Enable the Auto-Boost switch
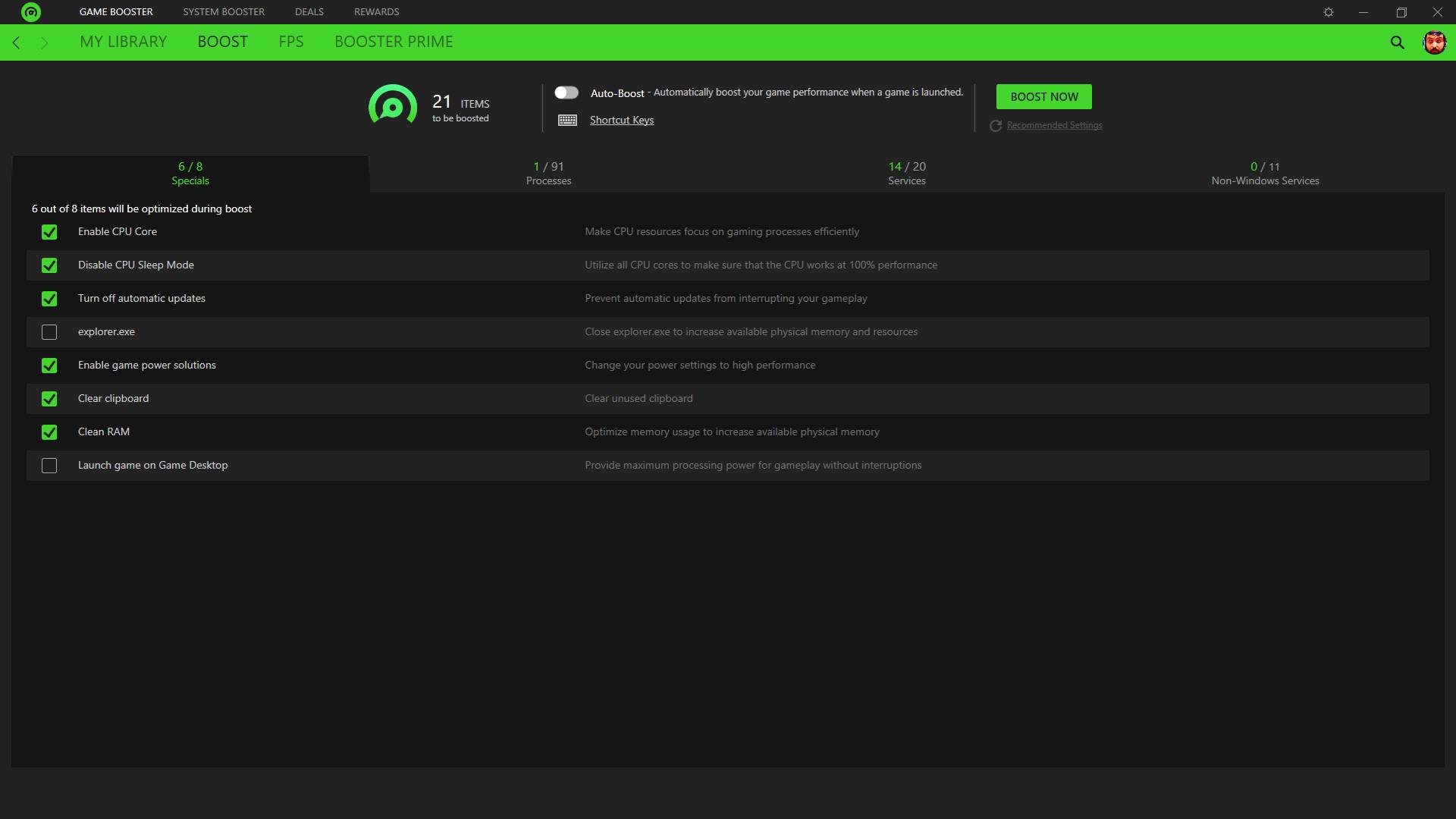 point(566,92)
